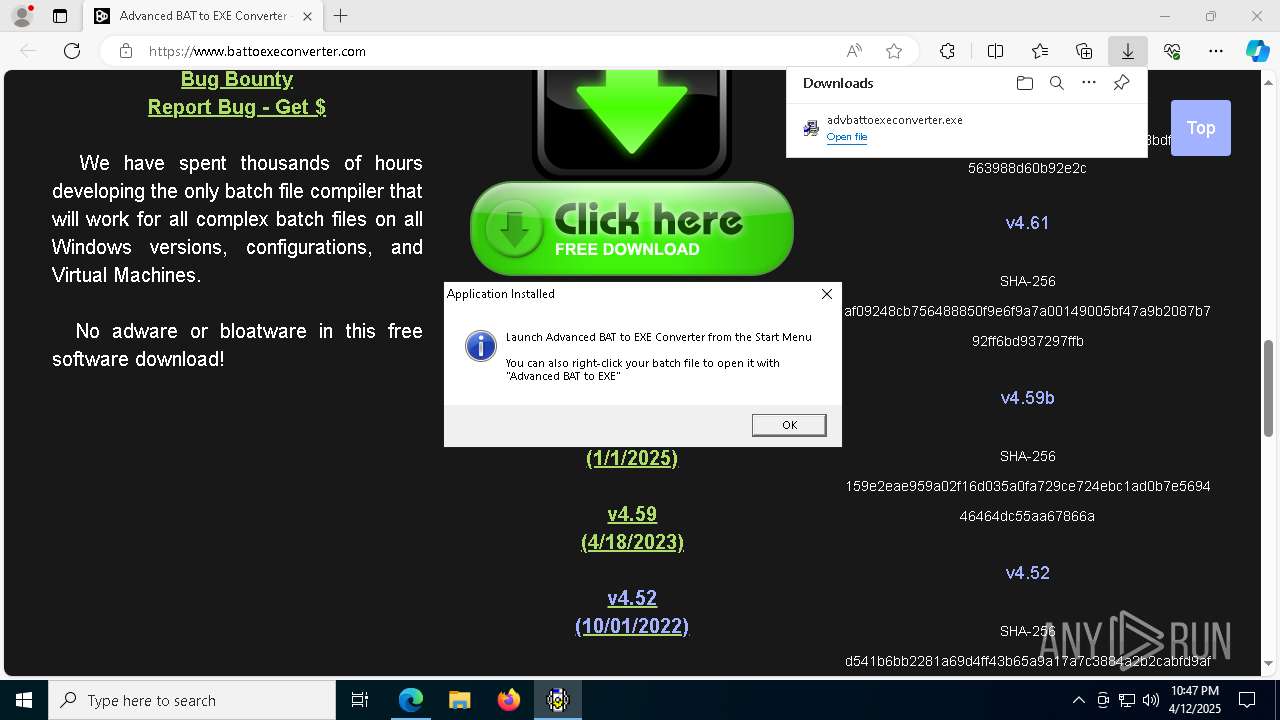Open more options in Downloads panel
This screenshot has height=720, width=1280.
[1089, 83]
